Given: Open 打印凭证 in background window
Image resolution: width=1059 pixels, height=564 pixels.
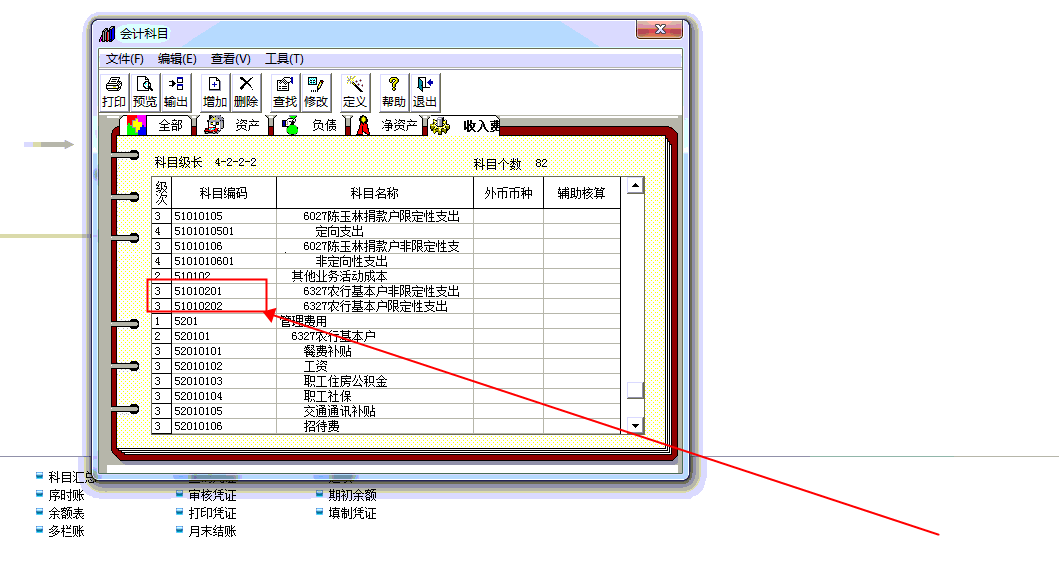Looking at the screenshot, I should click(212, 513).
